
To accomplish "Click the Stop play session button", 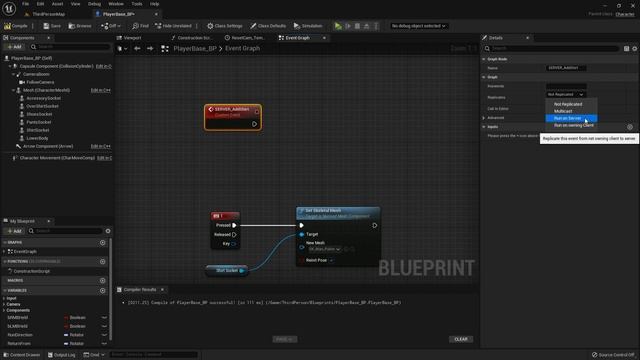I will (x=357, y=26).
